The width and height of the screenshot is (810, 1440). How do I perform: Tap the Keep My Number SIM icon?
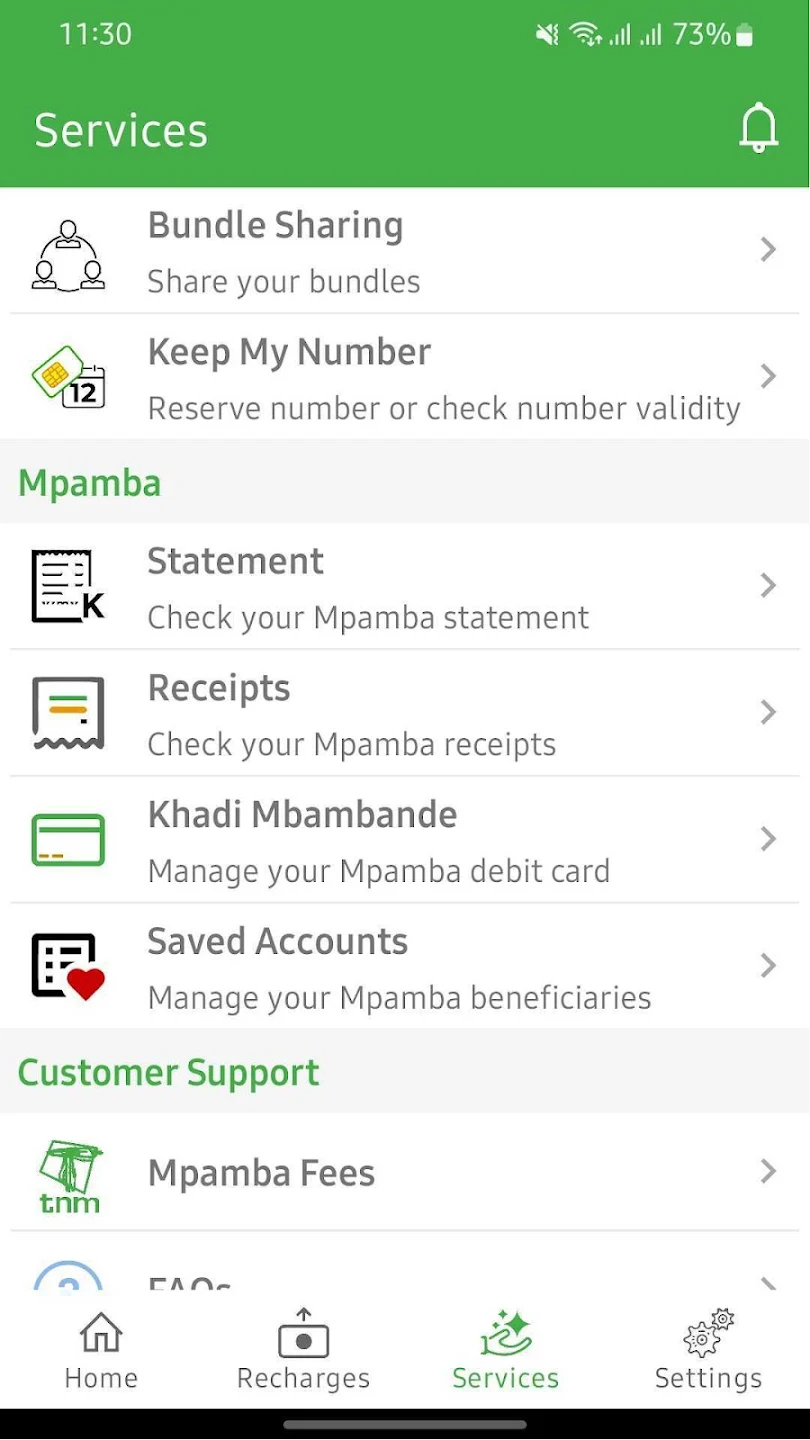click(68, 378)
